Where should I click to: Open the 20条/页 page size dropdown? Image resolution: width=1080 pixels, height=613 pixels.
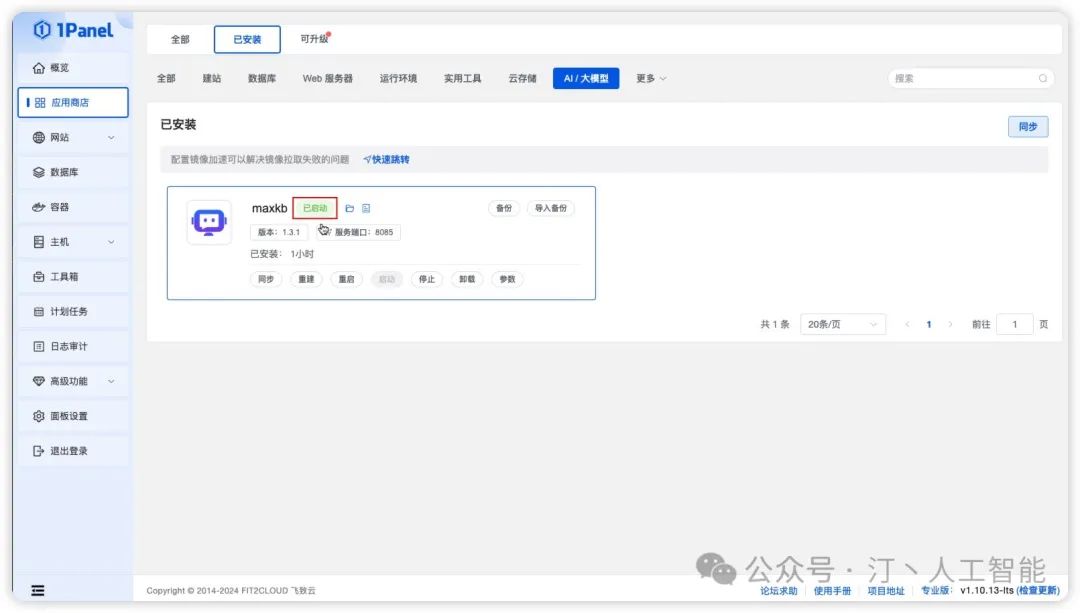click(x=842, y=325)
